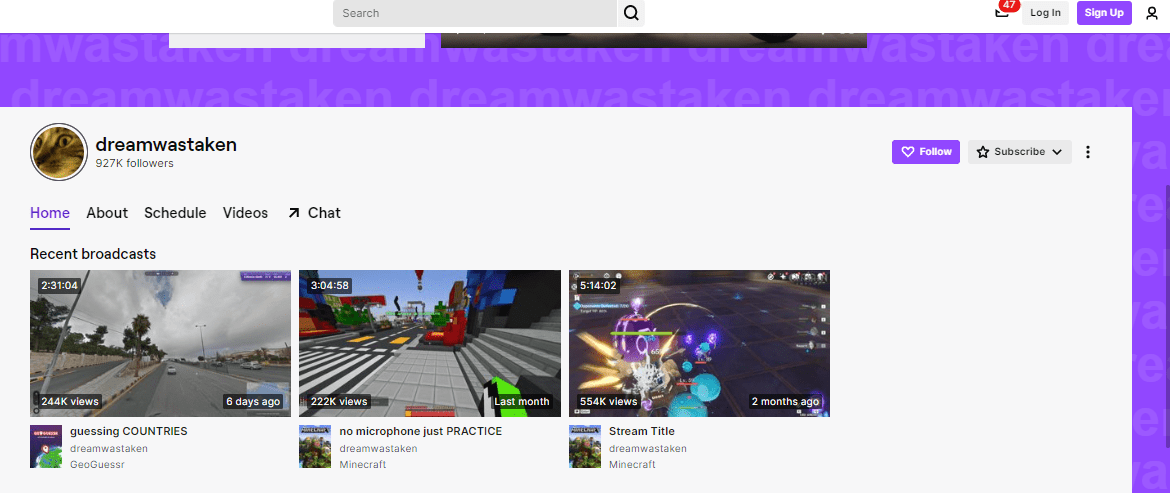Open the guessing COUNTRIES title link
The image size is (1170, 493).
point(128,431)
